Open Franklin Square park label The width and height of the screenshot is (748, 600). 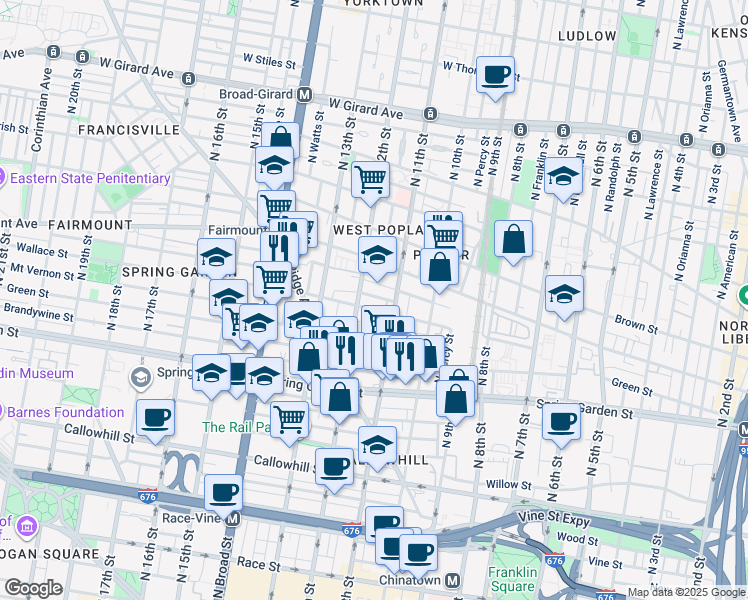pos(513,579)
